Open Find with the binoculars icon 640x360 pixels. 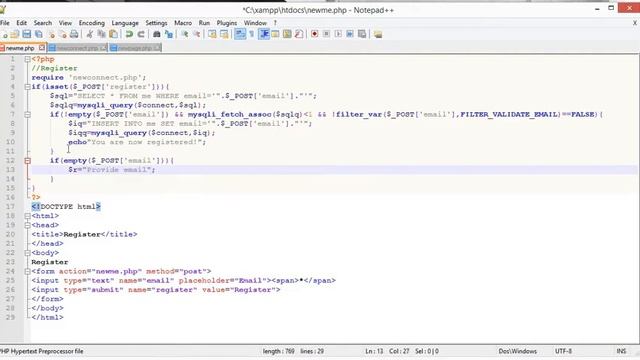pyautogui.click(x=156, y=34)
